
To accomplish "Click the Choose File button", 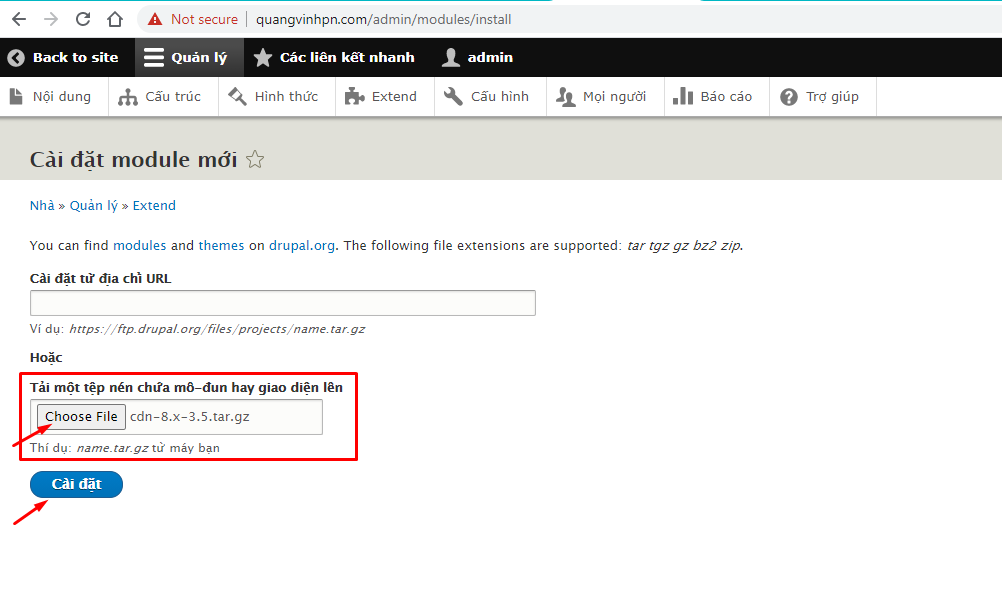I will pos(81,417).
